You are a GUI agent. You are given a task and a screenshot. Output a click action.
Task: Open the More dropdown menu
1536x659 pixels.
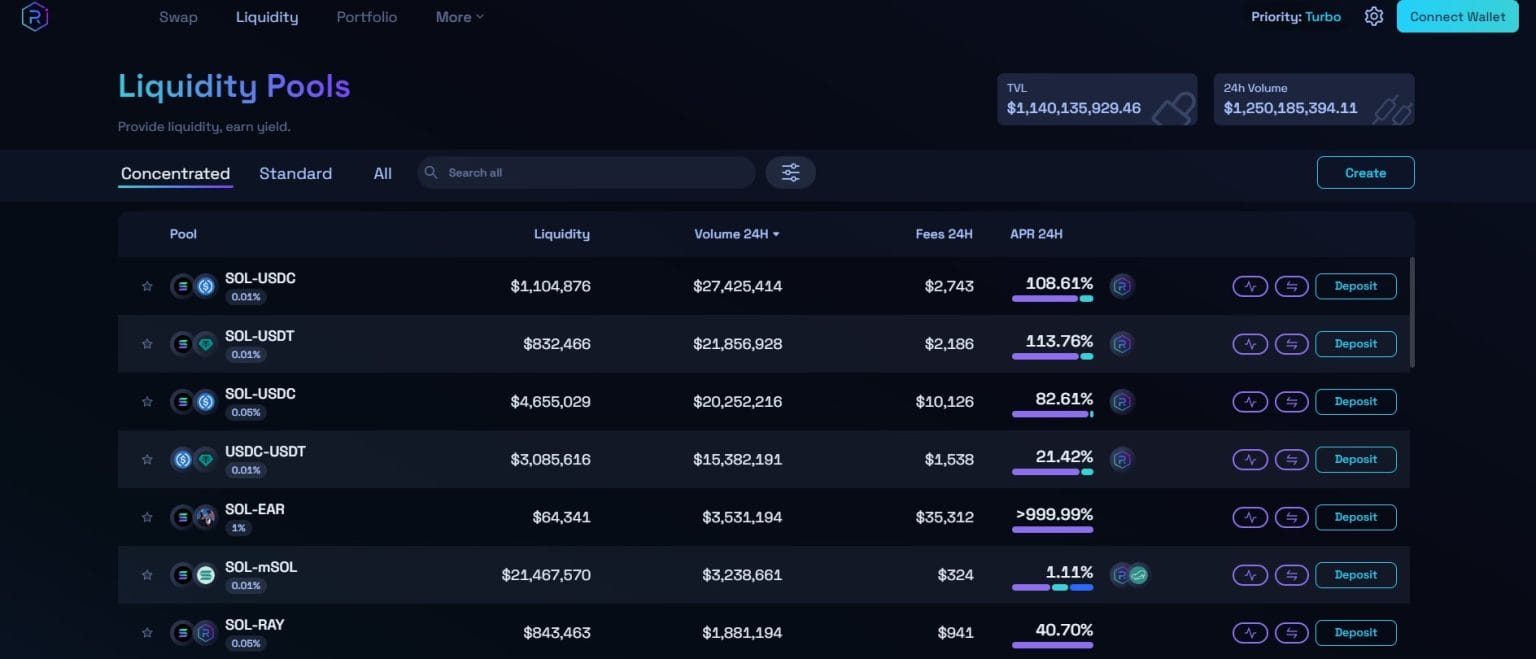pos(458,16)
